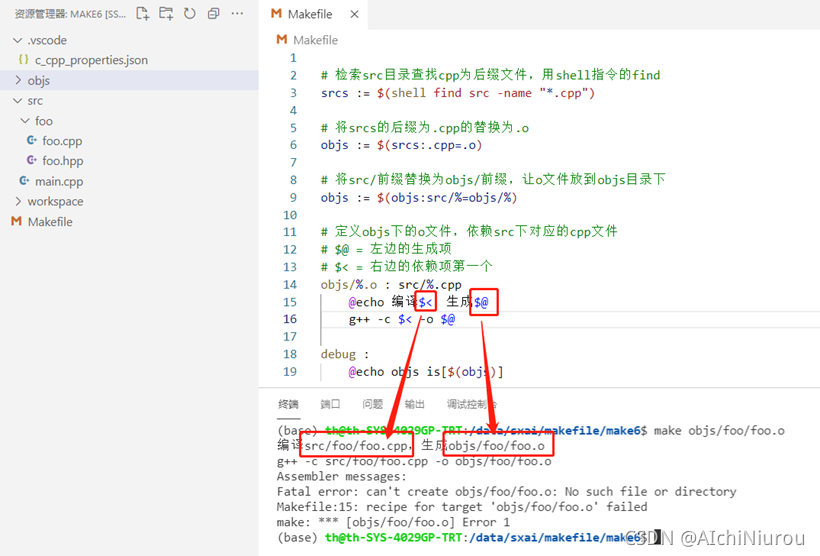Open Makefile in the explorer tree
This screenshot has height=556, width=820.
click(129, 221)
